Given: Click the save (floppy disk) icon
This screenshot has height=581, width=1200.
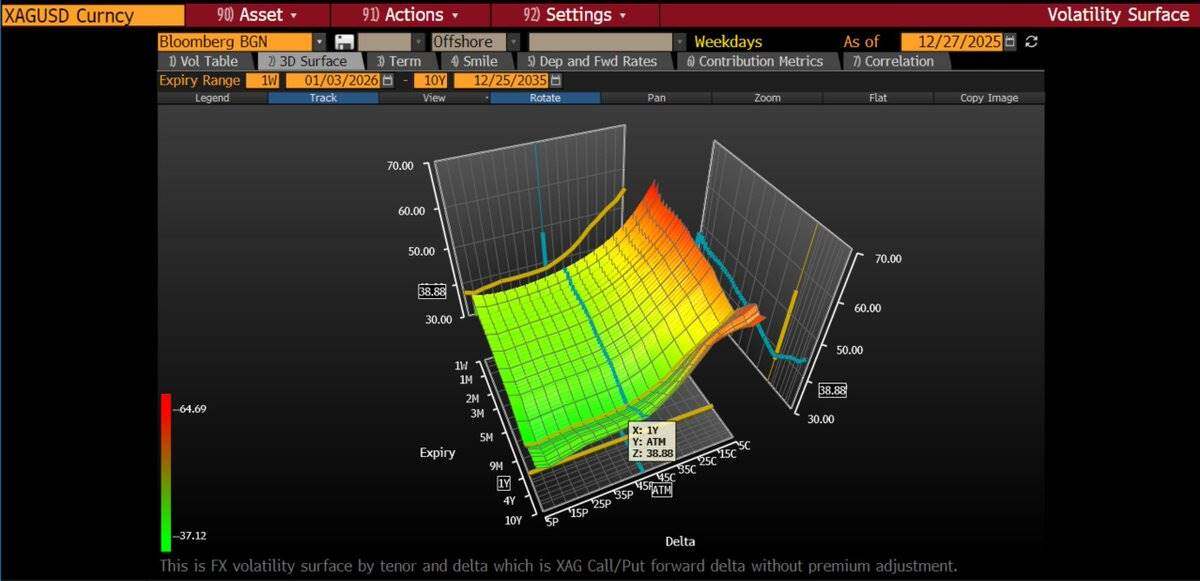Looking at the screenshot, I should (344, 42).
